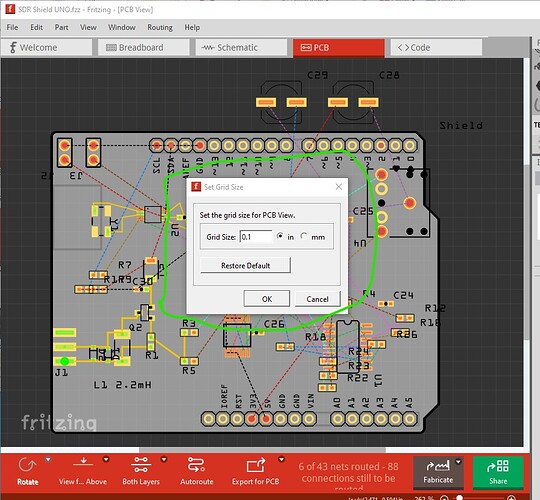
Task: Click the View from Above icon
Action: pyautogui.click(x=83, y=463)
